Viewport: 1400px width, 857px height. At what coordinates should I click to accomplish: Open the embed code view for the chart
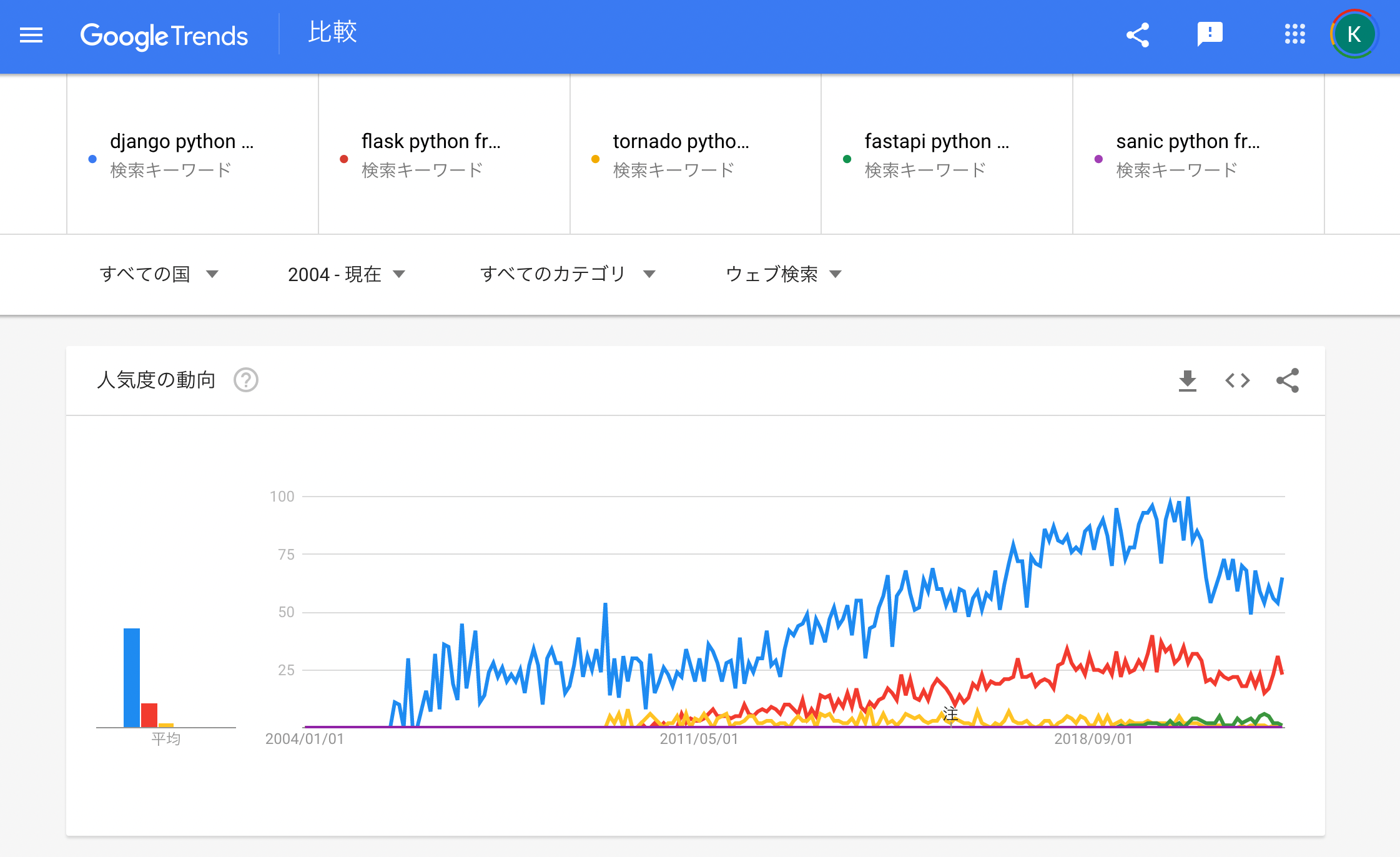[1238, 380]
